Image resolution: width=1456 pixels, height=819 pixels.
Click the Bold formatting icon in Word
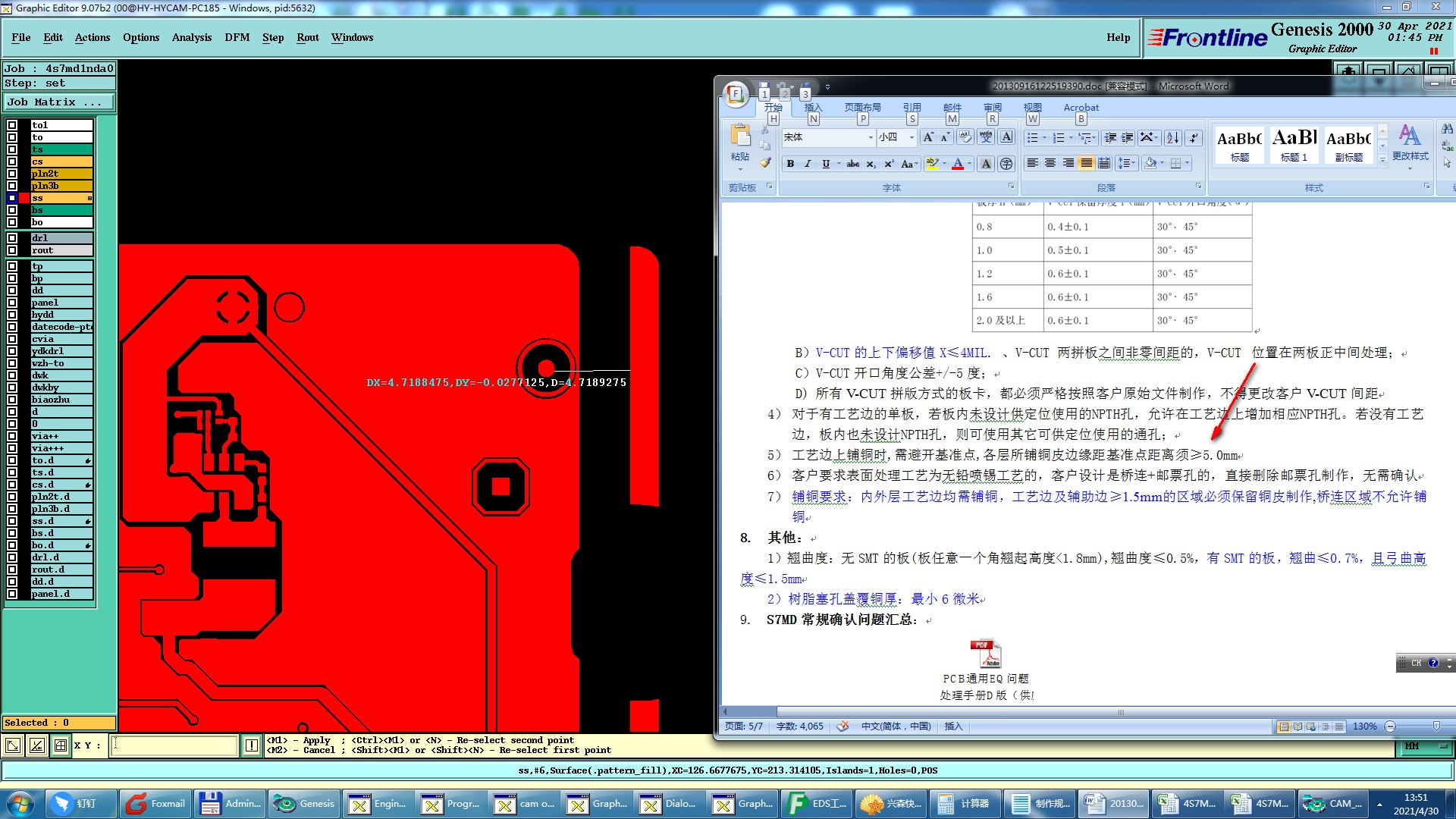tap(790, 164)
